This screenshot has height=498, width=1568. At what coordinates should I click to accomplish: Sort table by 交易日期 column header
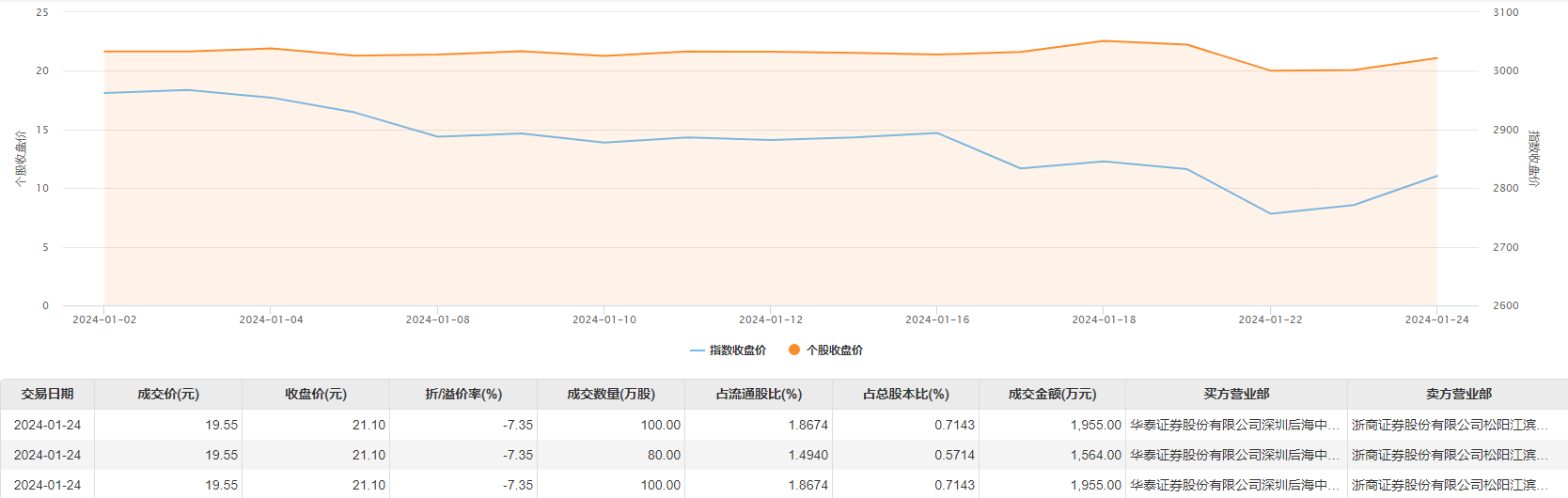[47, 395]
